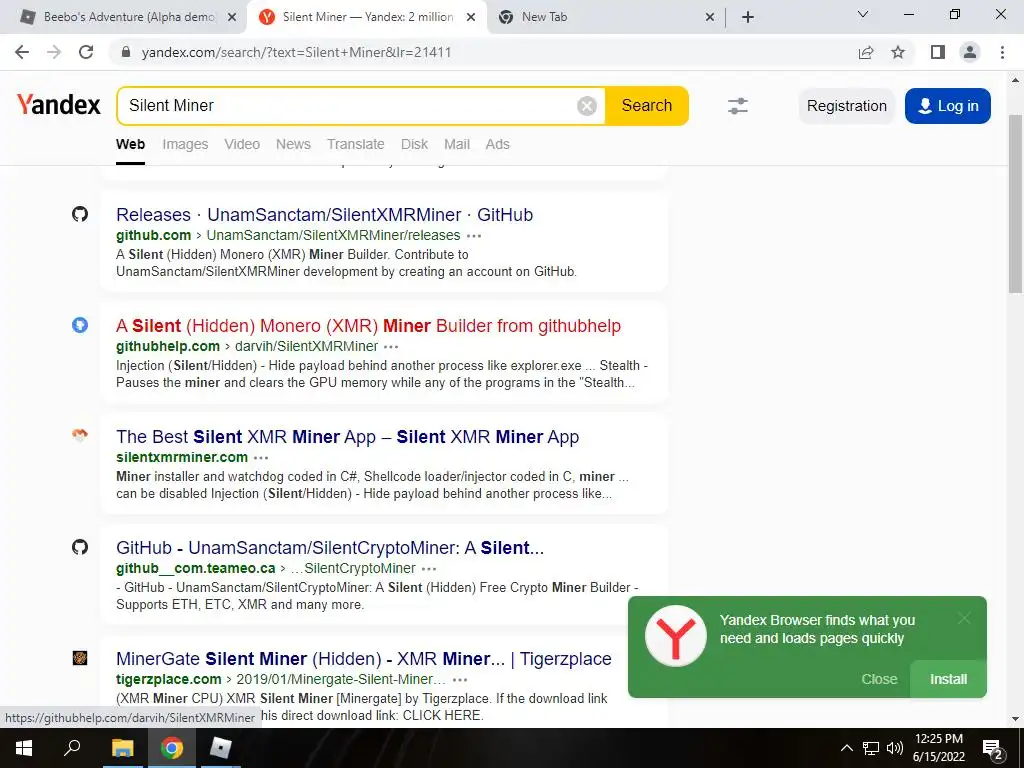Open Yandex Disk
1024x768 pixels.
click(x=415, y=144)
